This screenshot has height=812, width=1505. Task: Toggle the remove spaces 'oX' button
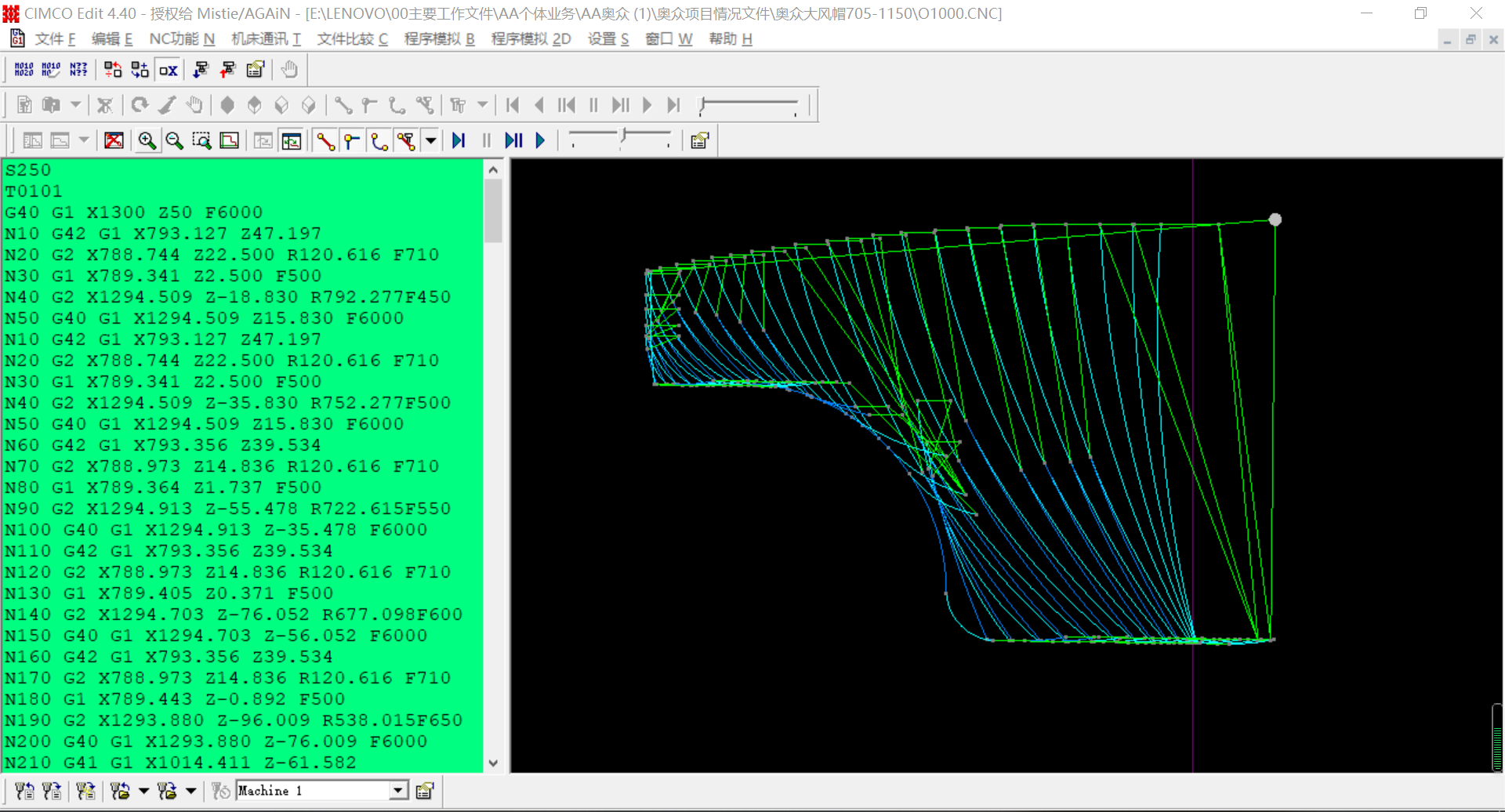tap(168, 71)
